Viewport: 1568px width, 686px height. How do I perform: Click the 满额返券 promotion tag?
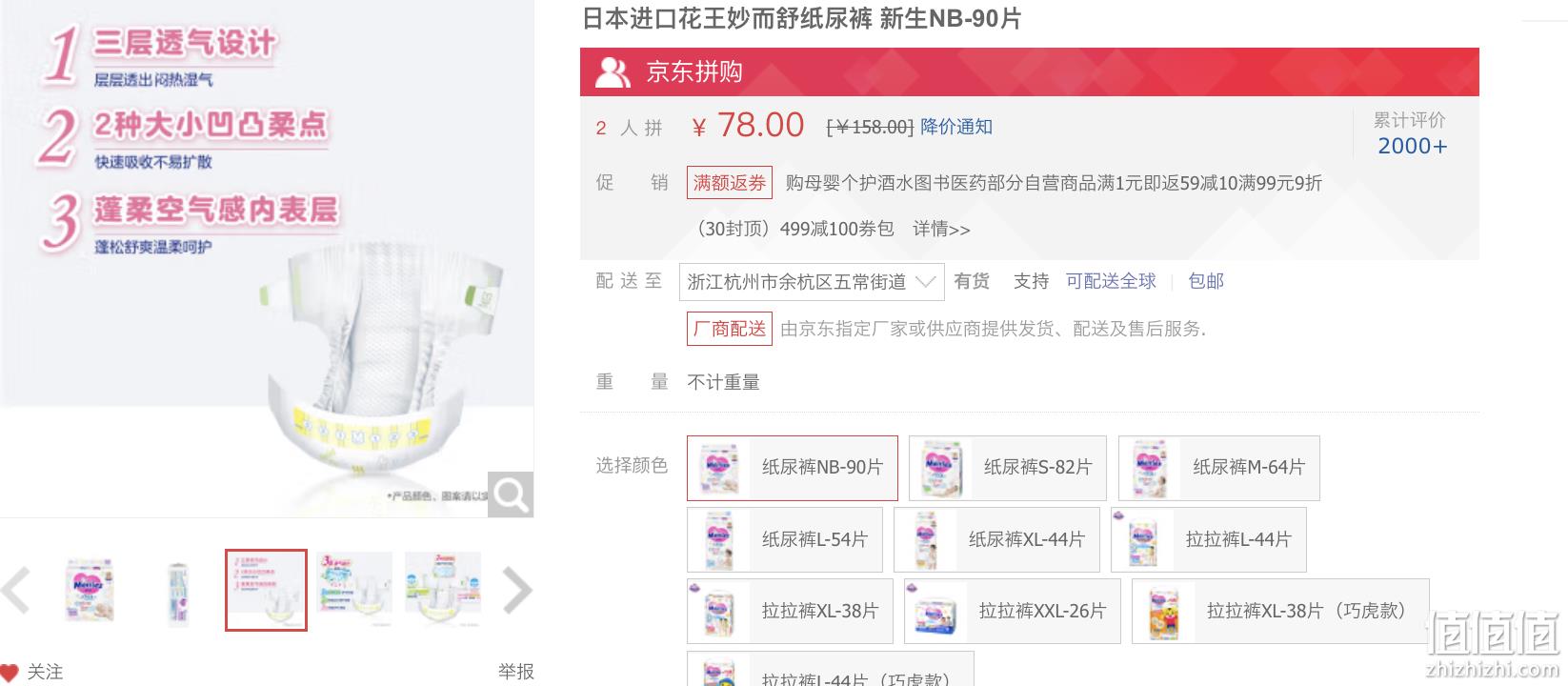730,183
